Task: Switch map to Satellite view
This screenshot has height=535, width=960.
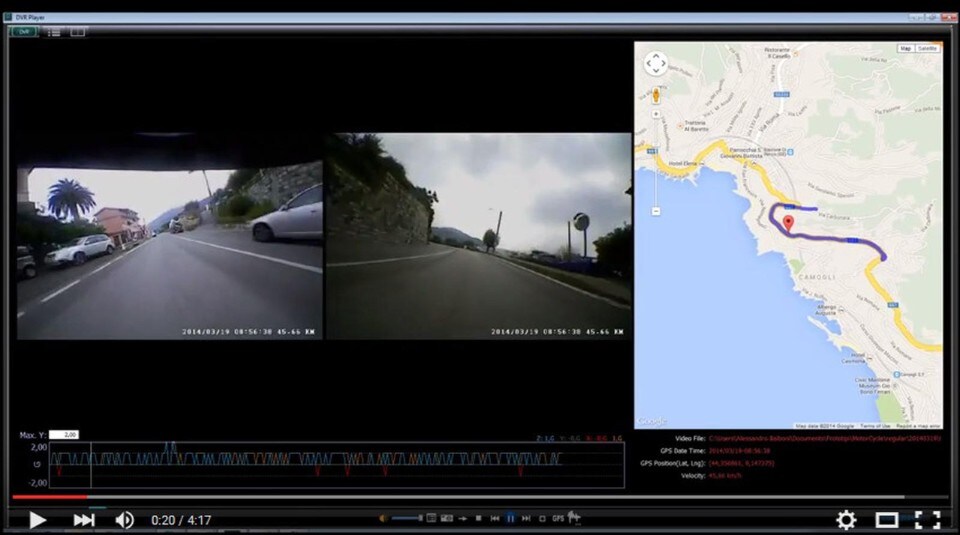Action: 928,48
